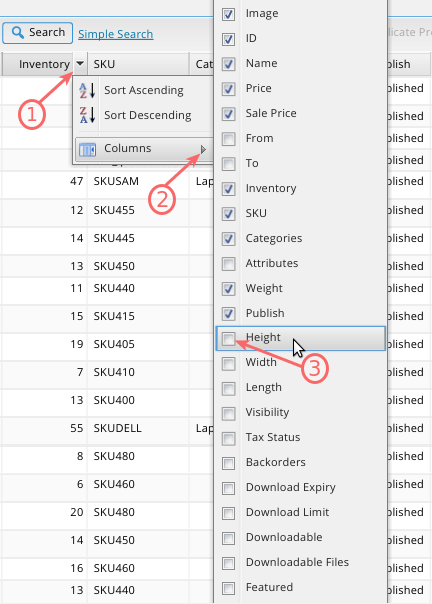The width and height of the screenshot is (432, 604).
Task: Enable the Featured column checkbox
Action: point(229,588)
